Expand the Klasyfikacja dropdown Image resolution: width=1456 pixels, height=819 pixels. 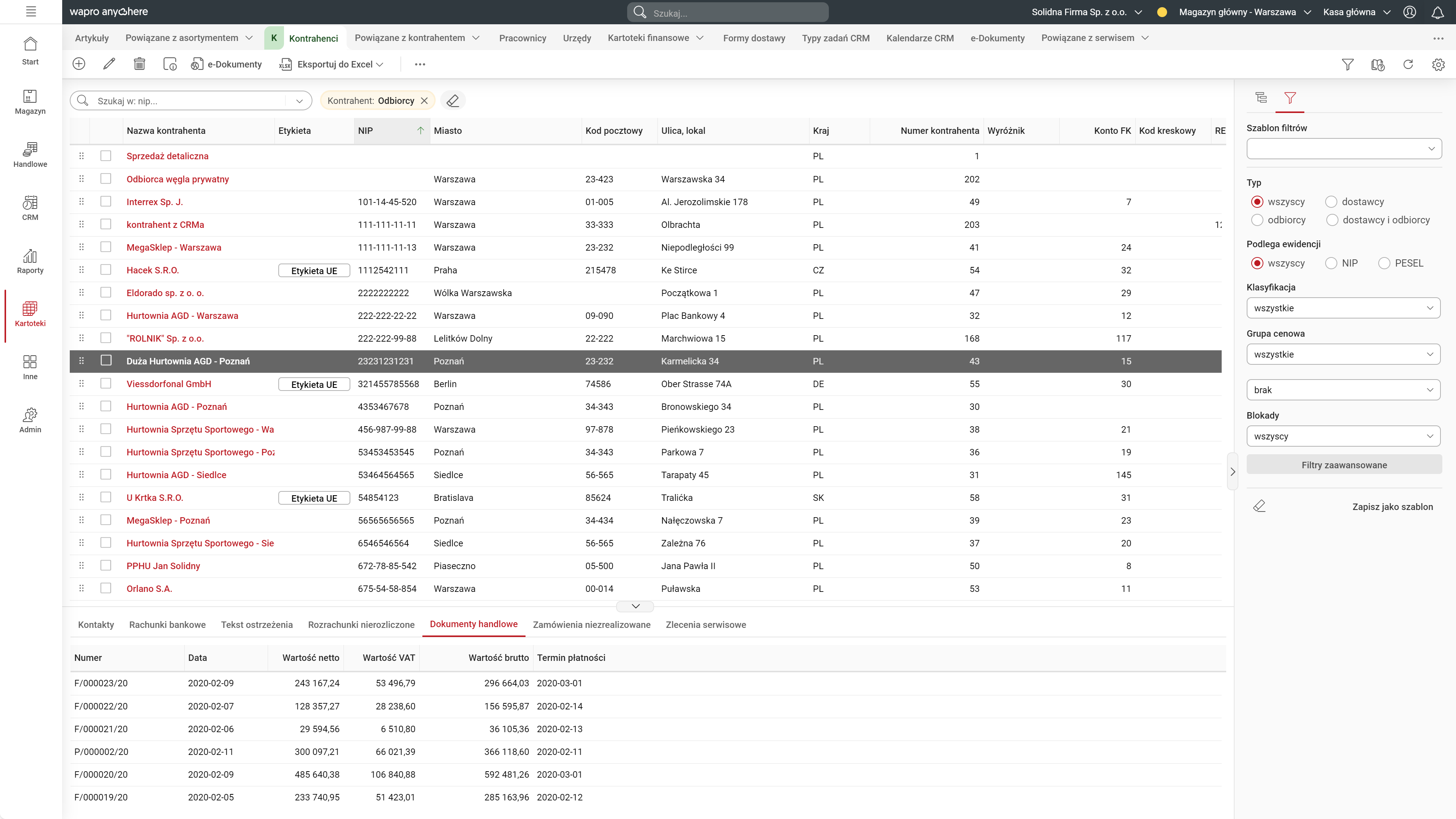pos(1343,308)
